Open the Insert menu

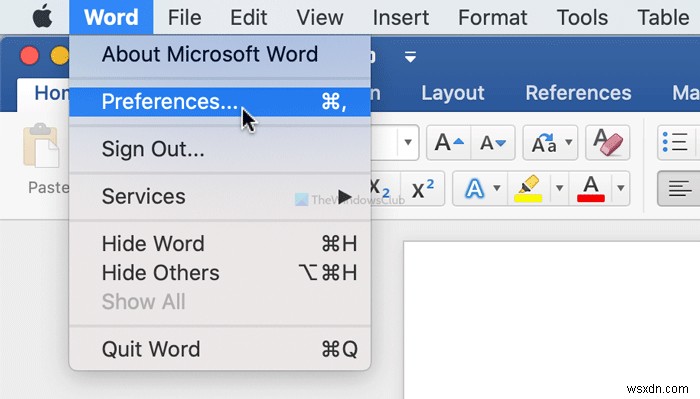click(x=400, y=17)
